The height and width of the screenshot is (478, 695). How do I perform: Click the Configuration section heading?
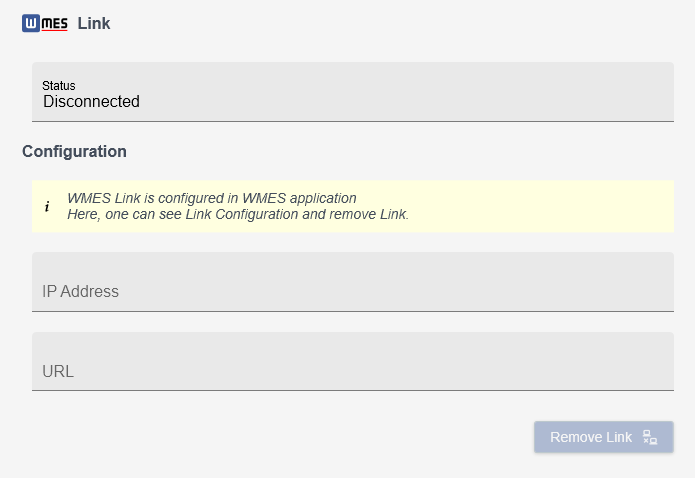(74, 152)
